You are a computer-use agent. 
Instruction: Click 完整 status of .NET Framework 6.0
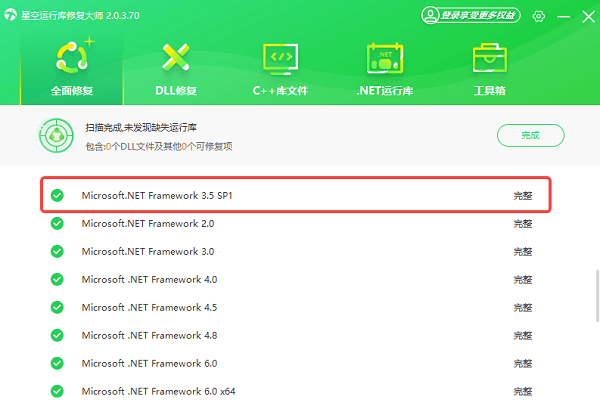pos(523,364)
